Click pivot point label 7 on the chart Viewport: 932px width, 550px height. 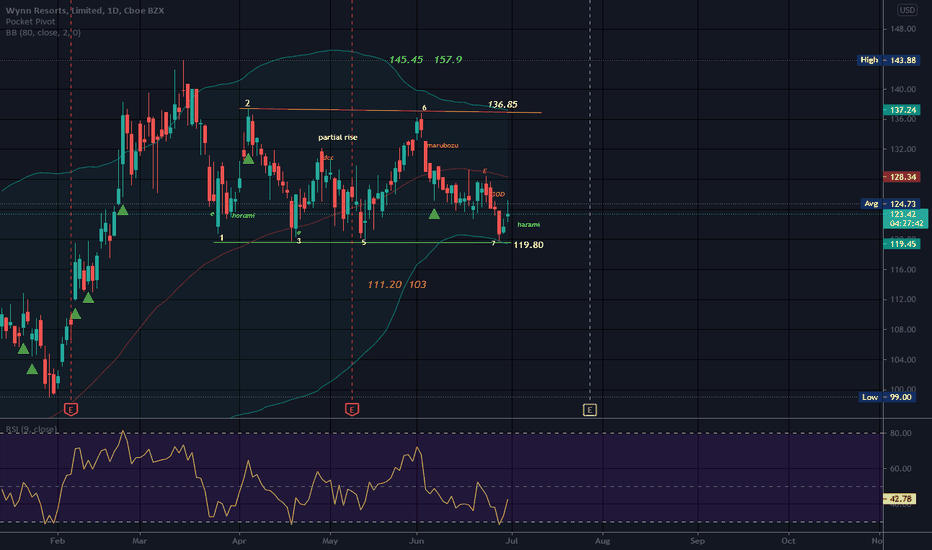pyautogui.click(x=493, y=243)
